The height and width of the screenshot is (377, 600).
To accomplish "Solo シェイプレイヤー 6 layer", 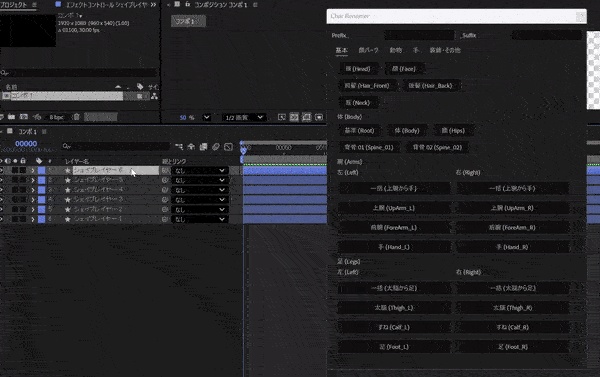I will click(15, 170).
